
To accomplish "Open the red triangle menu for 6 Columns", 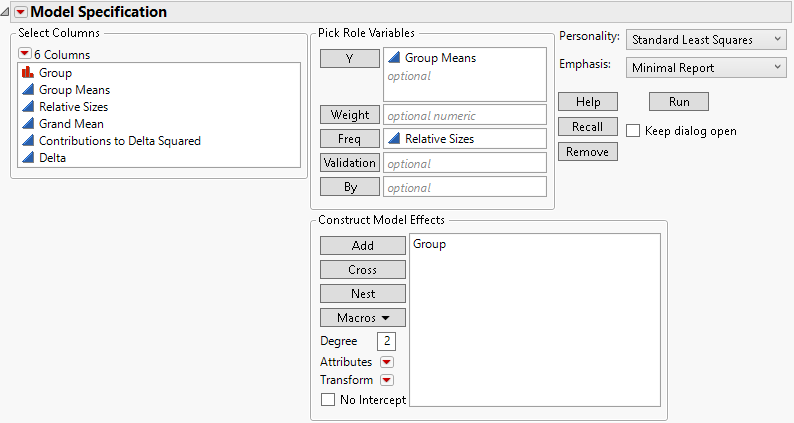I will (x=25, y=54).
